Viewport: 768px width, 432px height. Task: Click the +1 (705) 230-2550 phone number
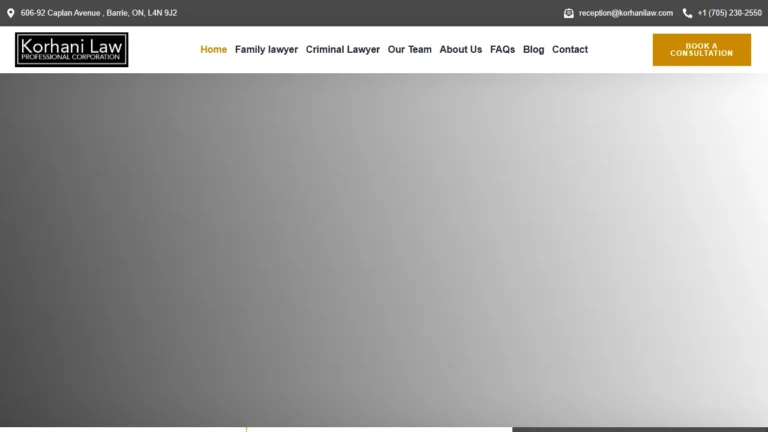click(729, 13)
